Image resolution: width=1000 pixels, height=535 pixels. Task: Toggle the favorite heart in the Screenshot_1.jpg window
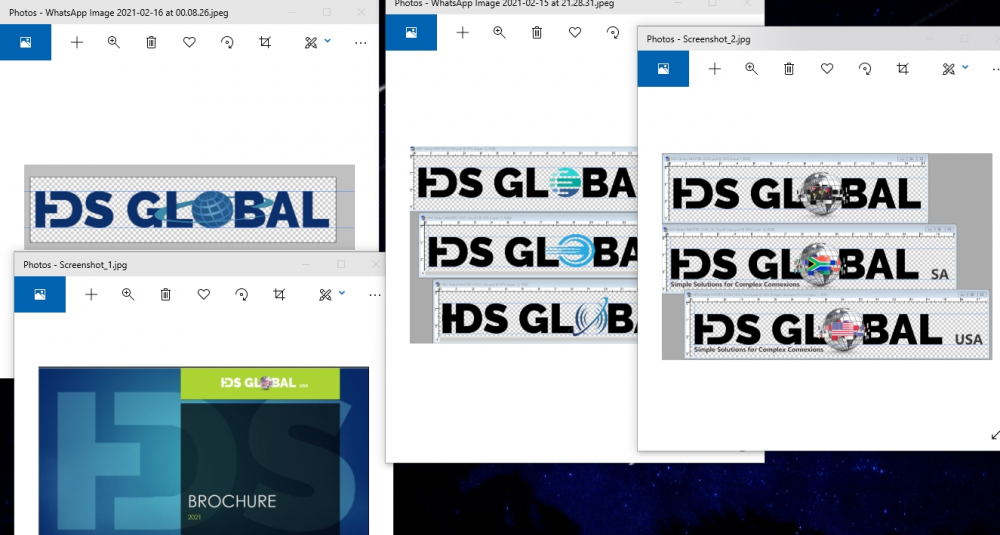click(204, 295)
